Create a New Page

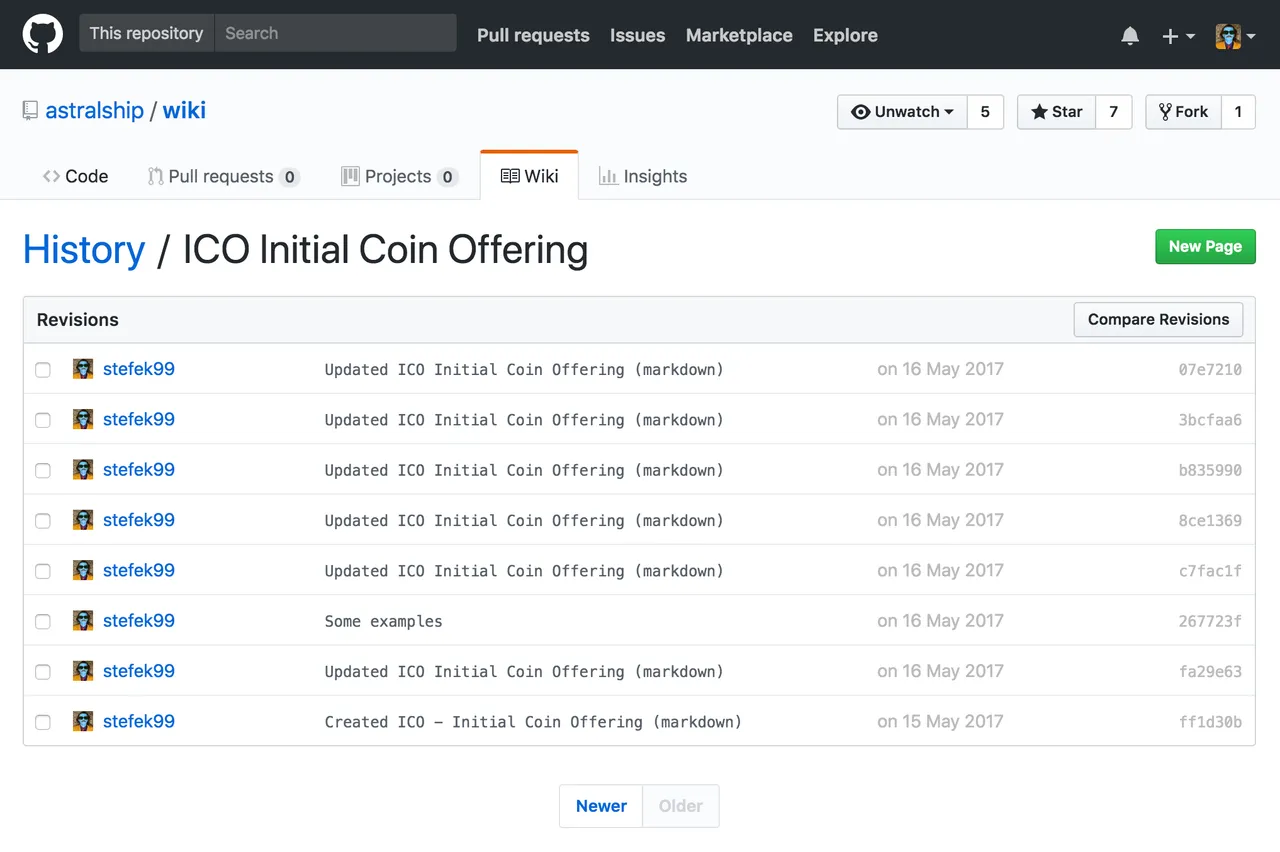point(1205,247)
